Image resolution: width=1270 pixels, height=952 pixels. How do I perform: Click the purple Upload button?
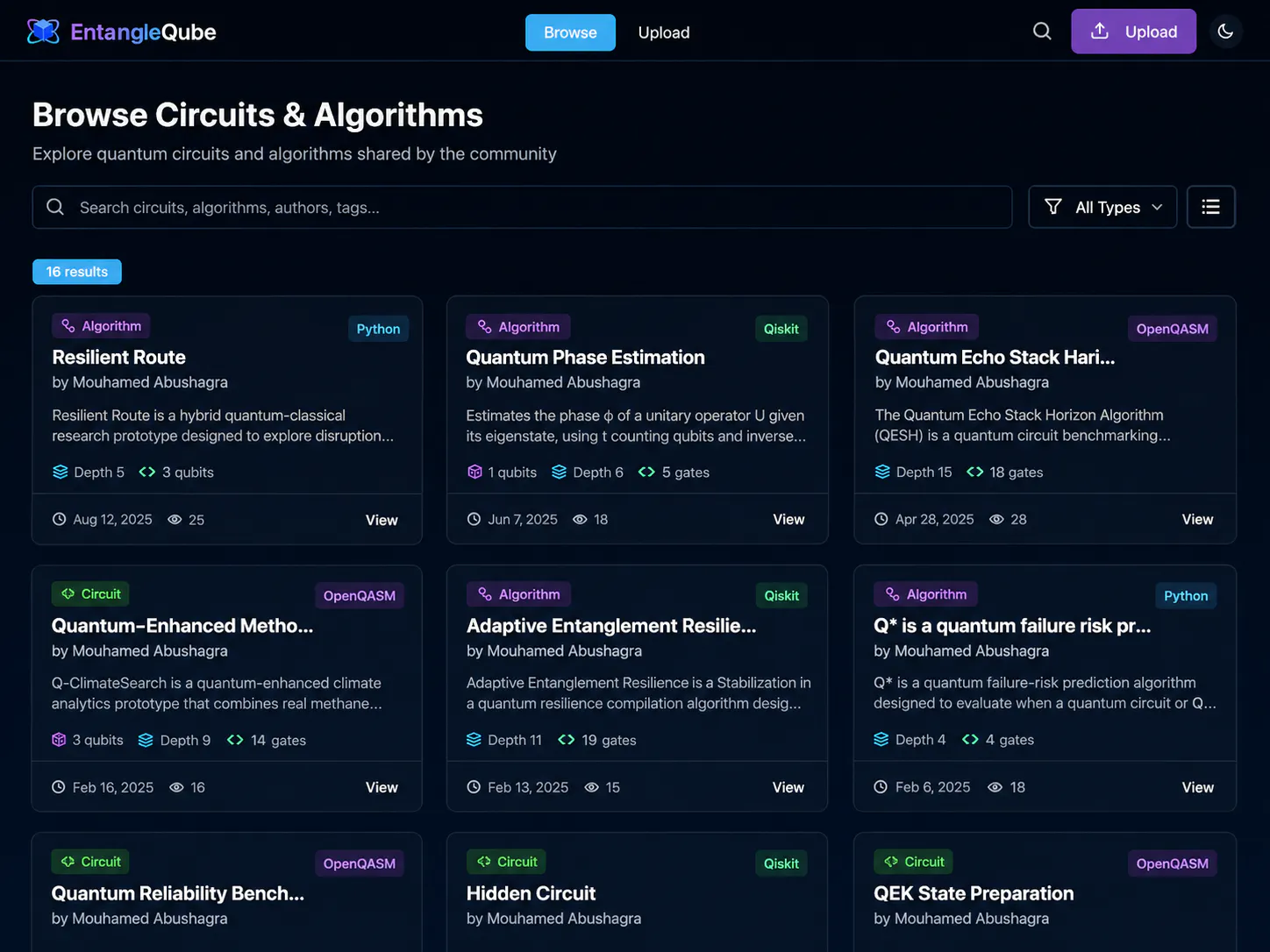click(1133, 32)
